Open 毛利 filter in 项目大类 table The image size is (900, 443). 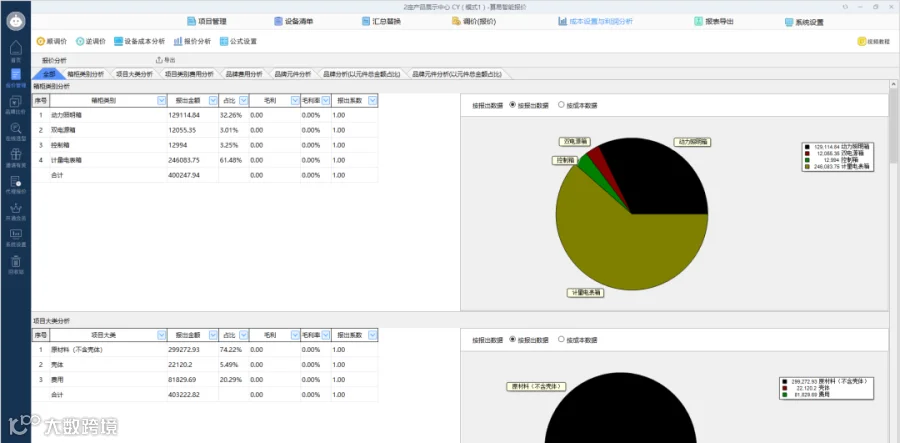[x=294, y=335]
